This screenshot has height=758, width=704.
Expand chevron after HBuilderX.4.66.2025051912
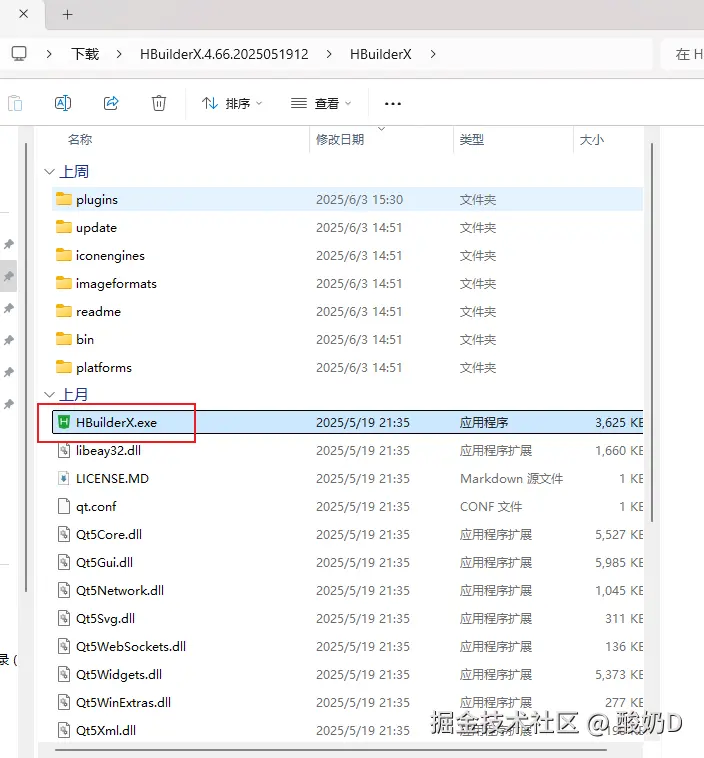point(329,54)
